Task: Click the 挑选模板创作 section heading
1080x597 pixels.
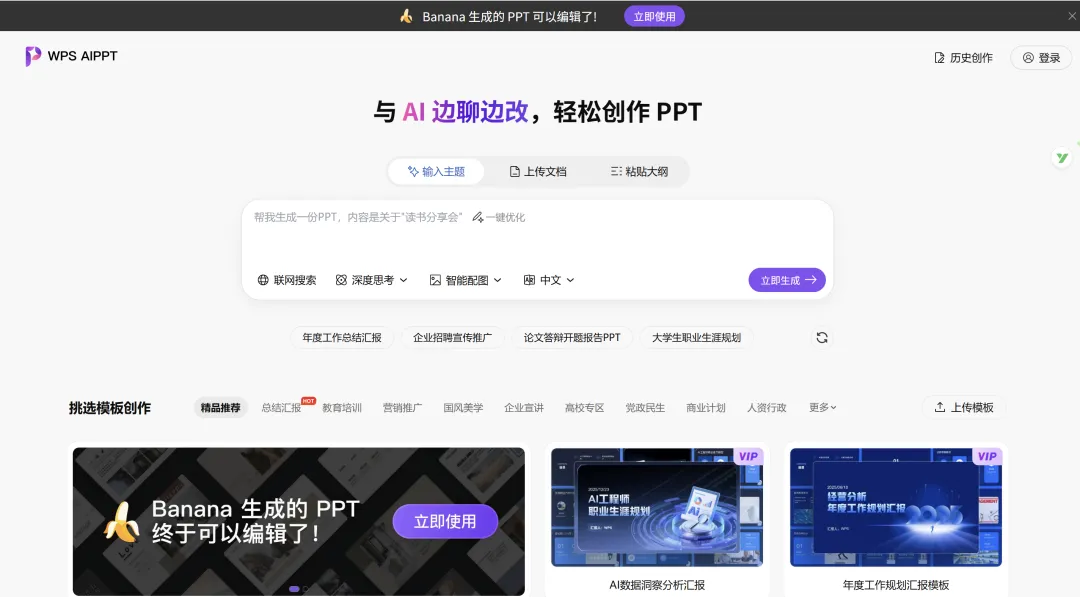Action: point(110,408)
